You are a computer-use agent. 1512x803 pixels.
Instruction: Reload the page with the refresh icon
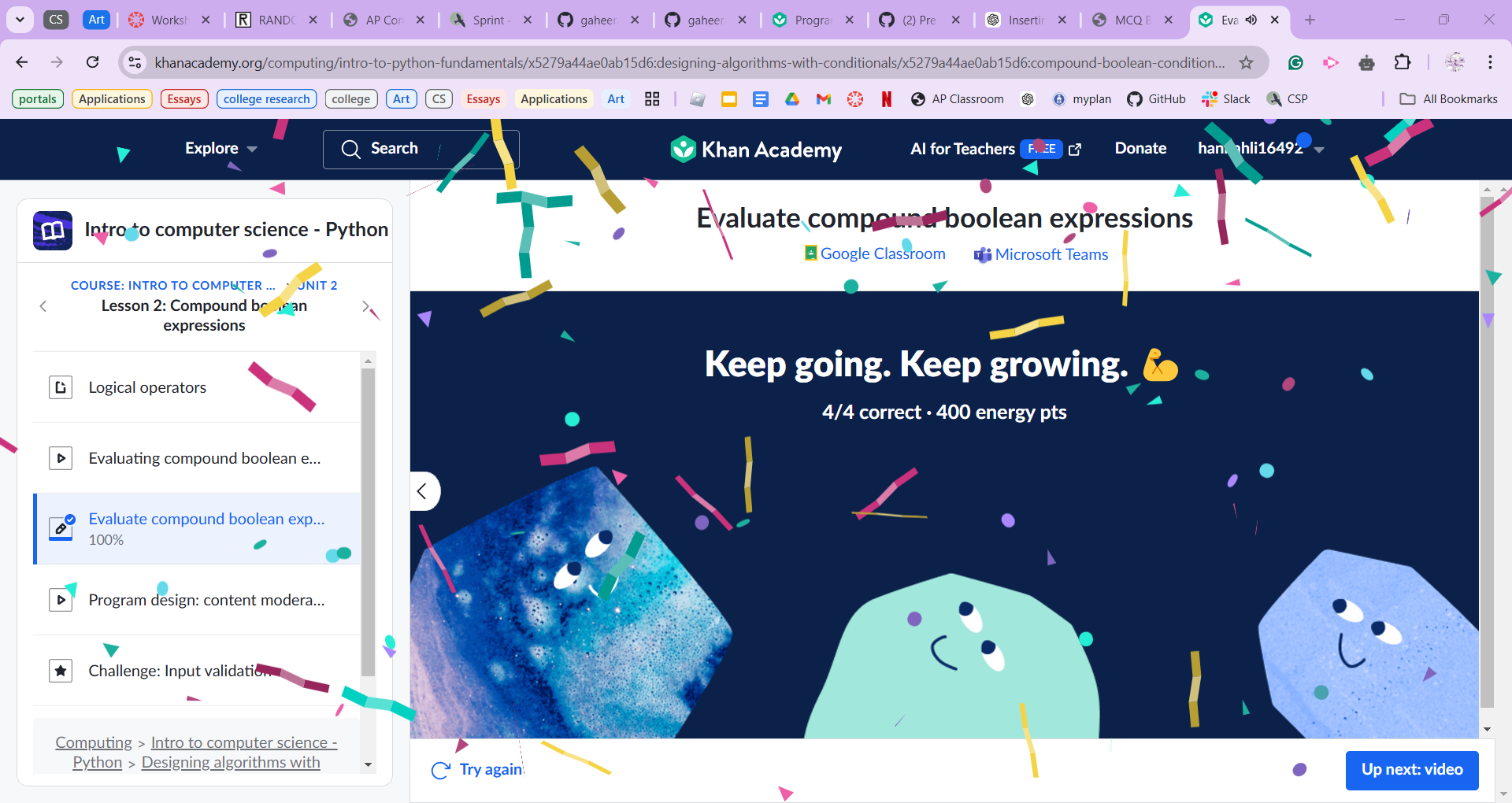point(92,62)
